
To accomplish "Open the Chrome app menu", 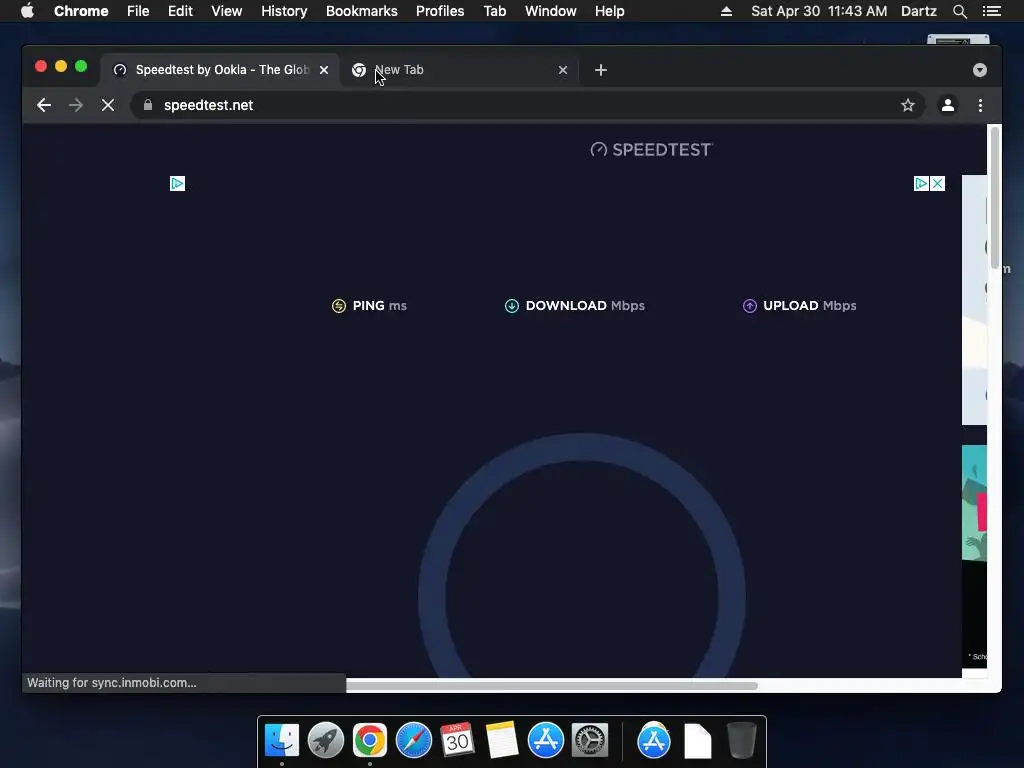I will pyautogui.click(x=81, y=11).
